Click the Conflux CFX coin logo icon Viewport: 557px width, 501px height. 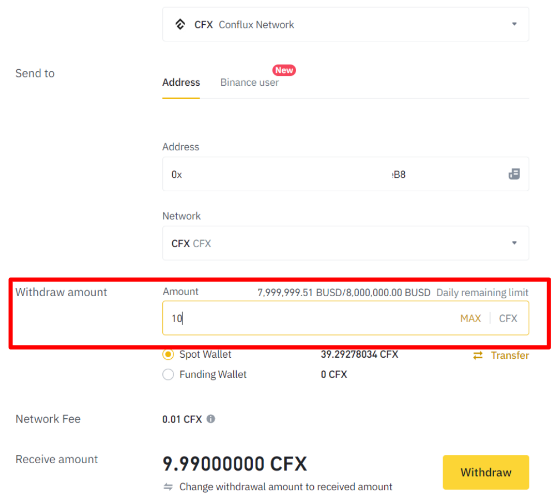(x=180, y=25)
